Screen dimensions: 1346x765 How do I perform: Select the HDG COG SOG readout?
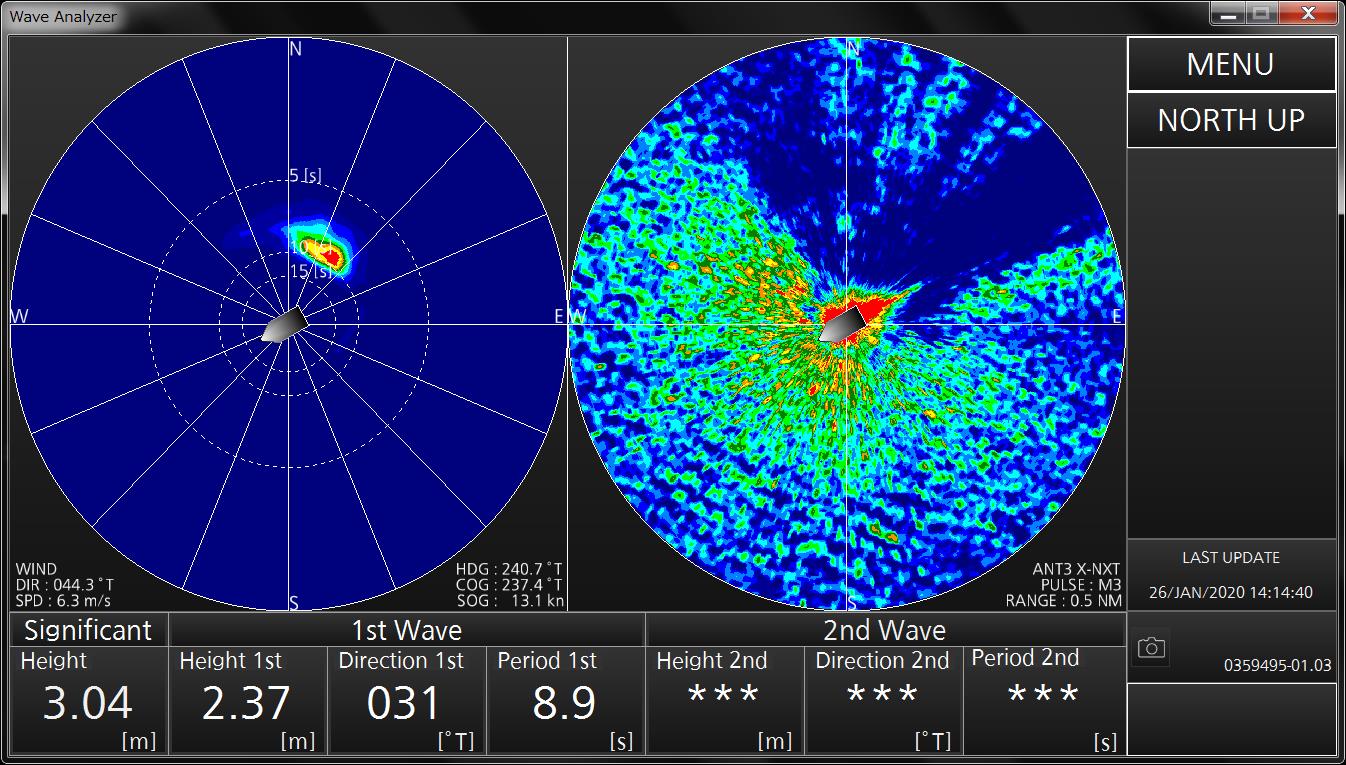tap(508, 585)
